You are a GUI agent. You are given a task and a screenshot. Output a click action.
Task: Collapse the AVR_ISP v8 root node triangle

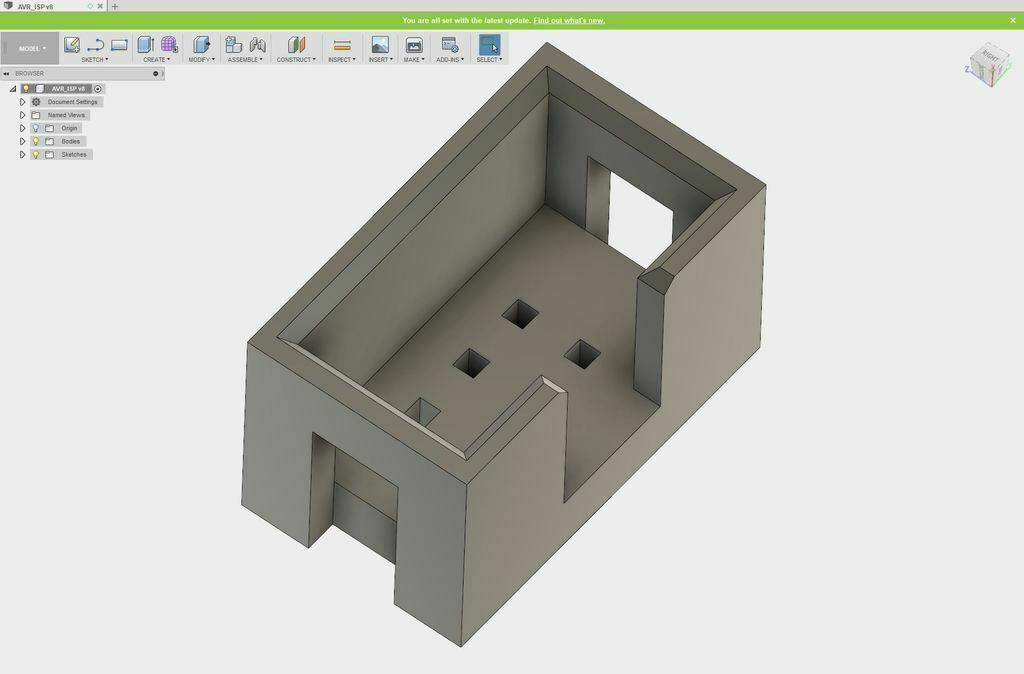13,89
